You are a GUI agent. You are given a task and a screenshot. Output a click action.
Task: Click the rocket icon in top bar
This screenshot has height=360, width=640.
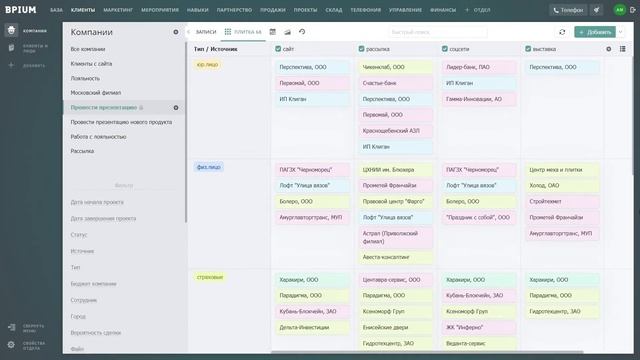[x=597, y=10]
